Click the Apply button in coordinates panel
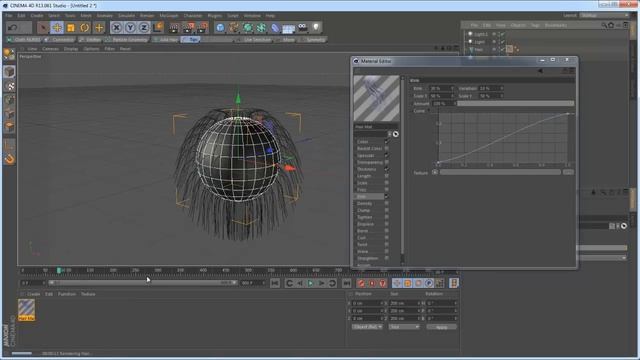Screen dimensions: 640x360 442,327
